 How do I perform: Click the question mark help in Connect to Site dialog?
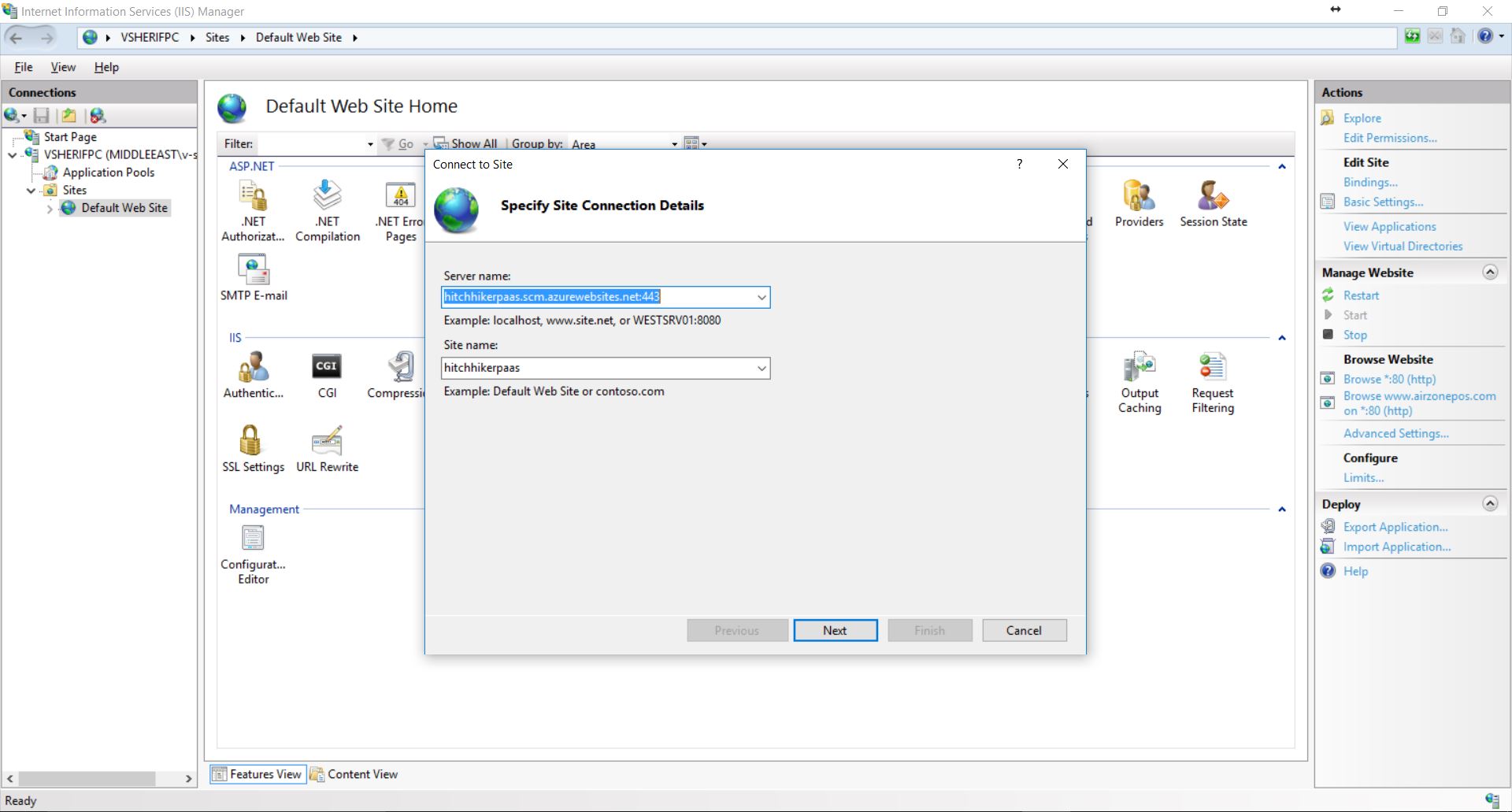tap(1019, 164)
